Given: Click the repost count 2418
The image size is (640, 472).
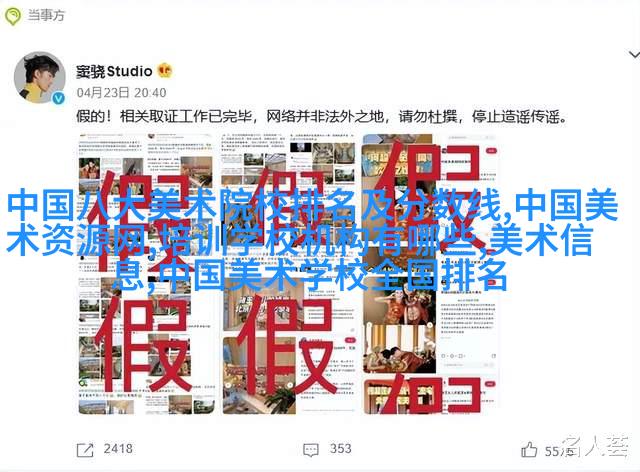Looking at the screenshot, I should [x=118, y=449].
